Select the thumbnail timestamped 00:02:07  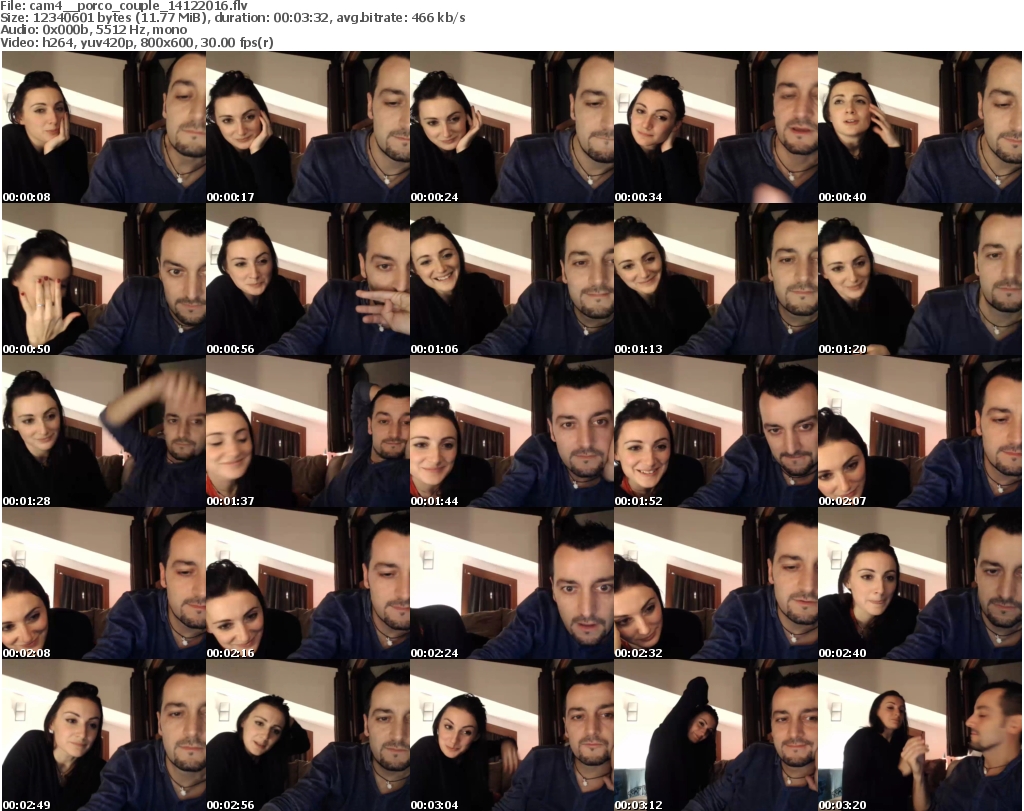tap(920, 432)
